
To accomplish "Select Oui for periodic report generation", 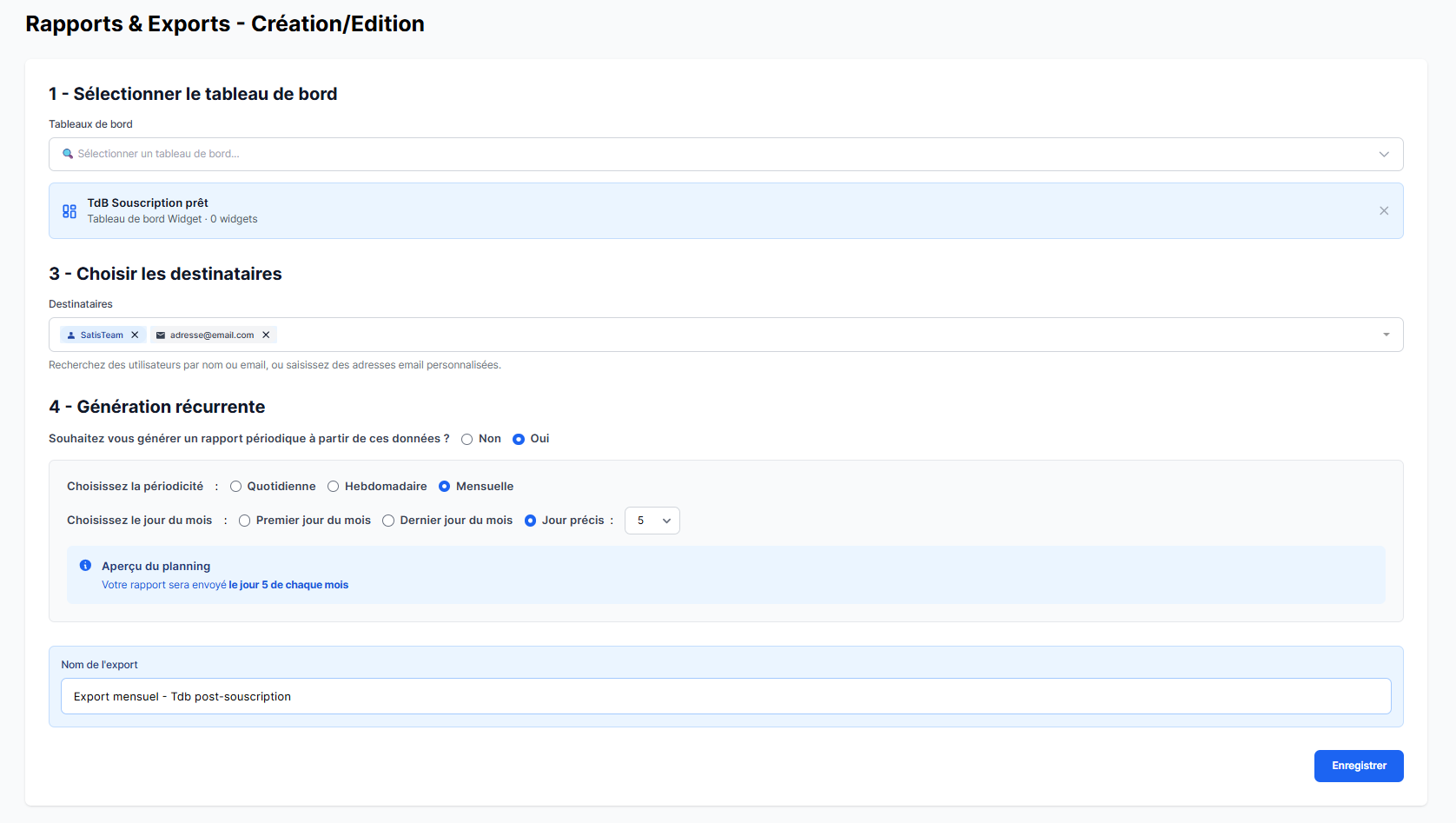I will [519, 440].
